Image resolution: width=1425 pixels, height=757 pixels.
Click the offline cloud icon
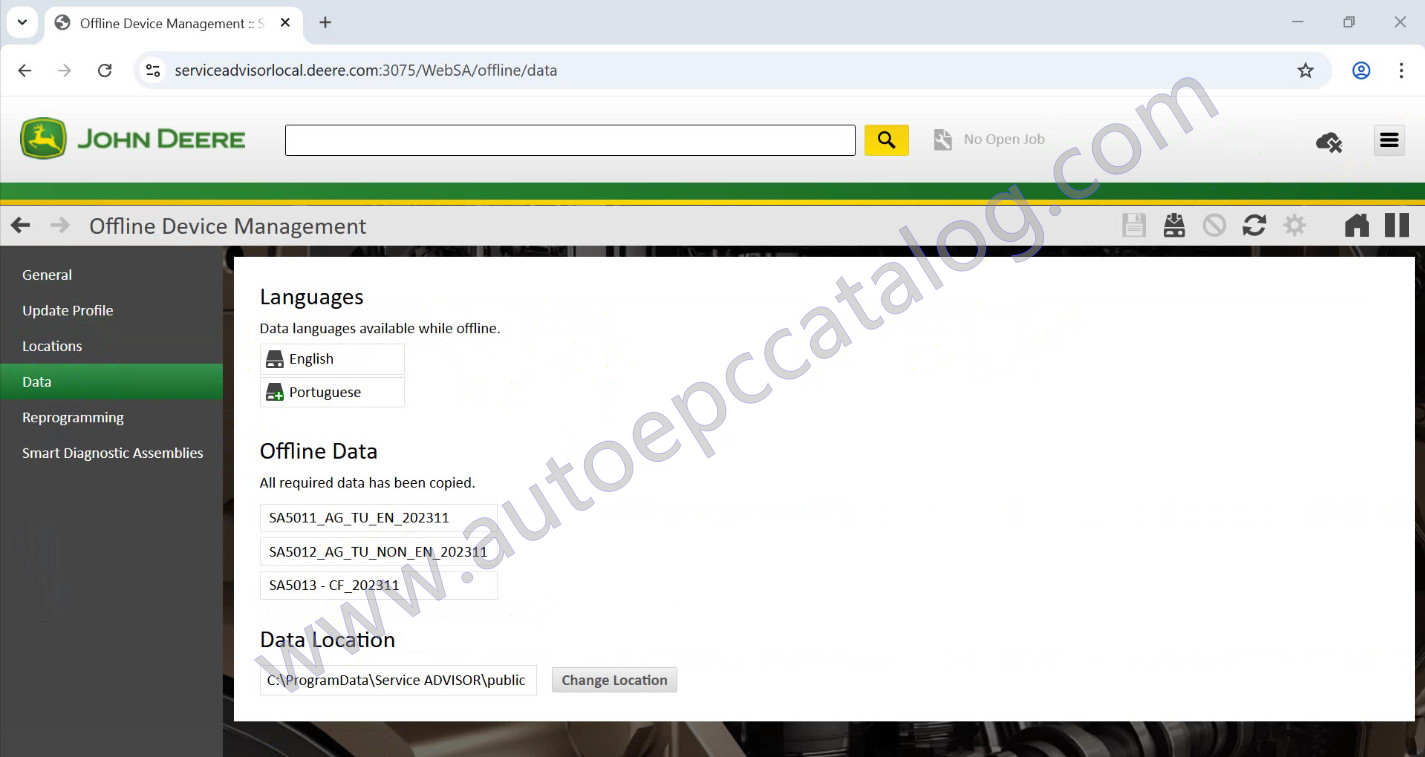pyautogui.click(x=1328, y=142)
